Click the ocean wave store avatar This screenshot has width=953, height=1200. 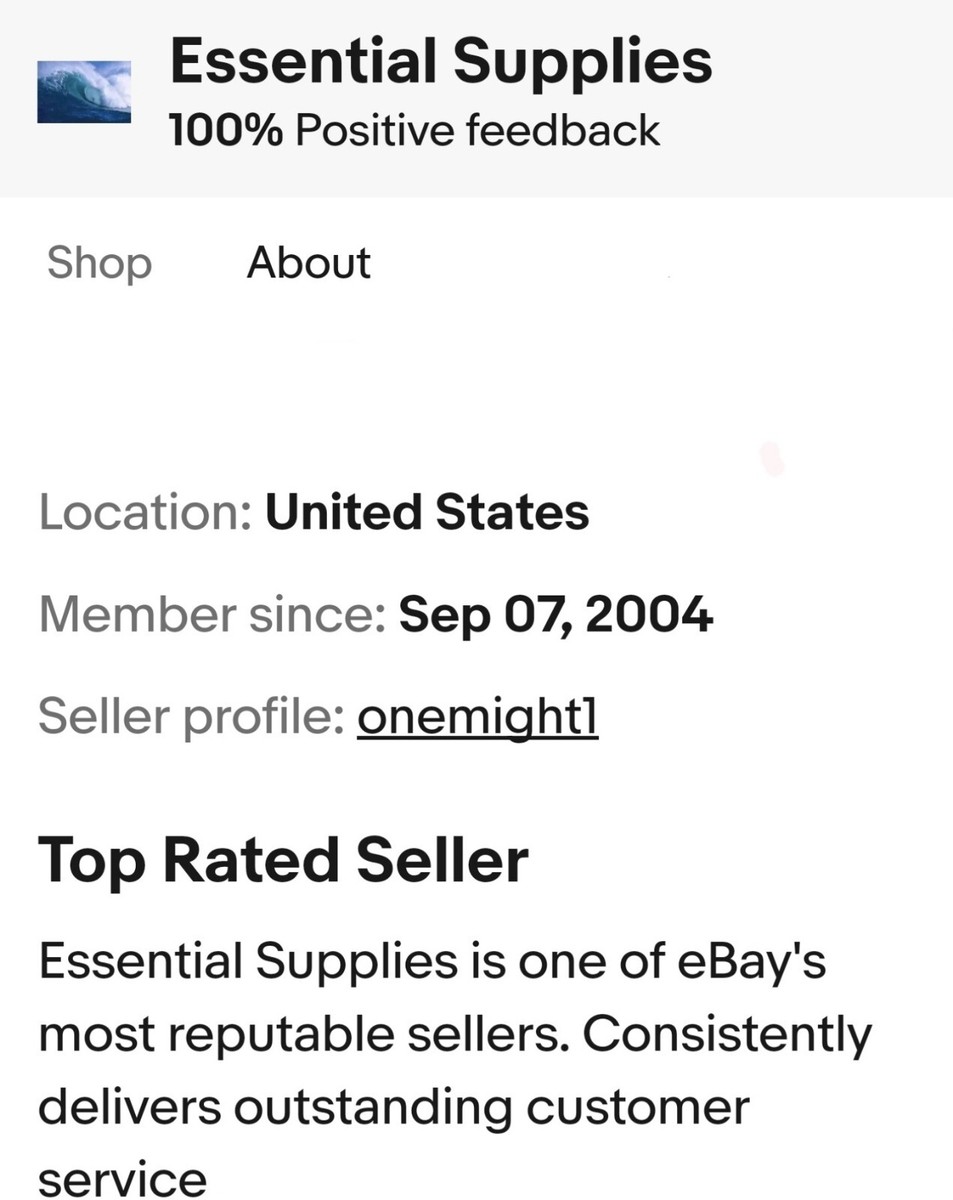click(x=84, y=92)
